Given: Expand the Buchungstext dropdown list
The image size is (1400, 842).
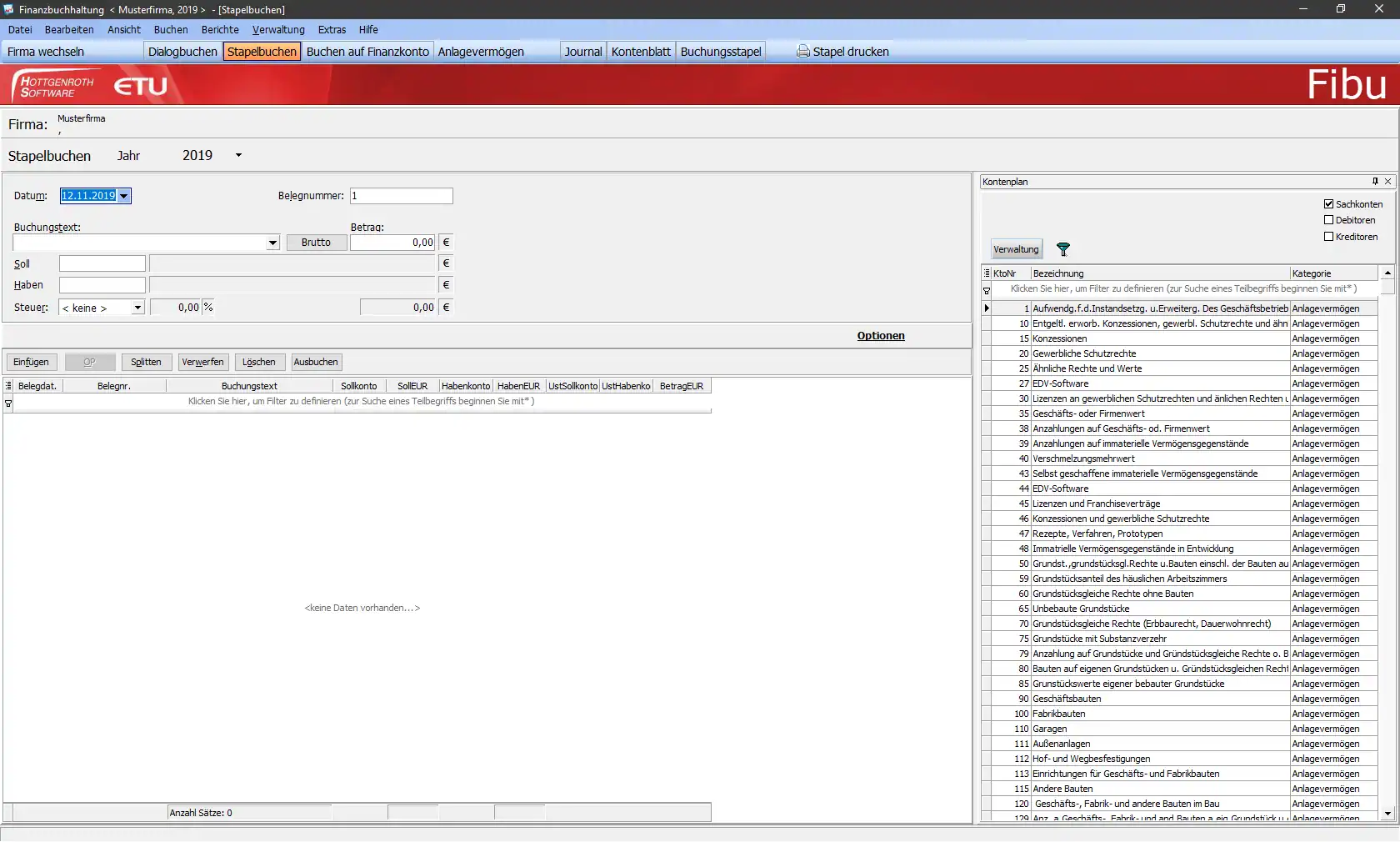Looking at the screenshot, I should coord(272,243).
